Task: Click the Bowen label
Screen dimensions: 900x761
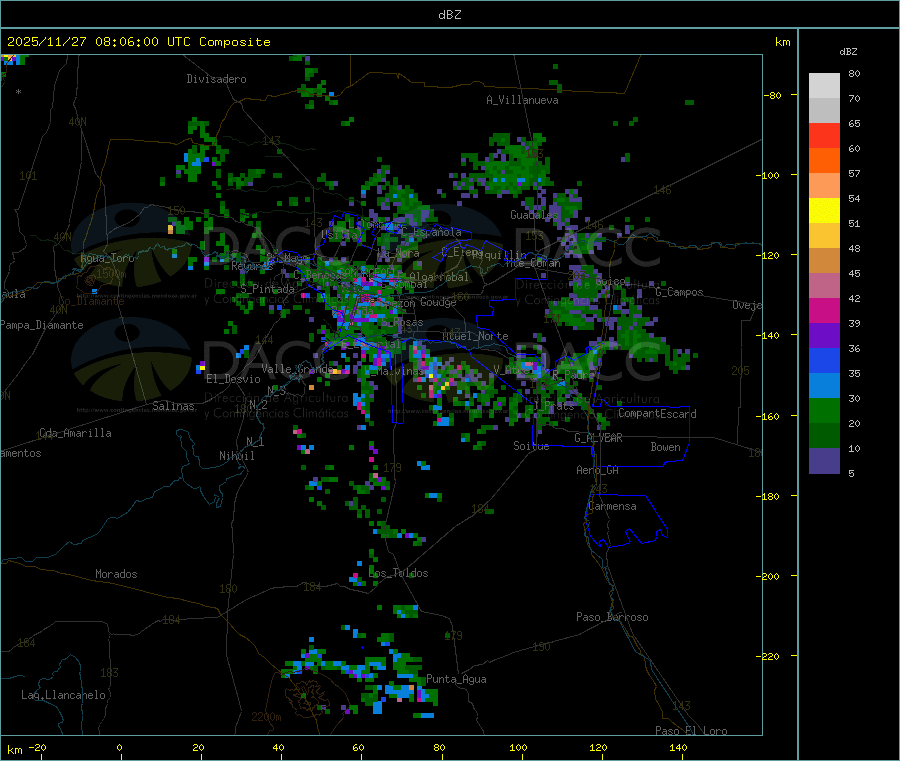Action: coord(665,447)
